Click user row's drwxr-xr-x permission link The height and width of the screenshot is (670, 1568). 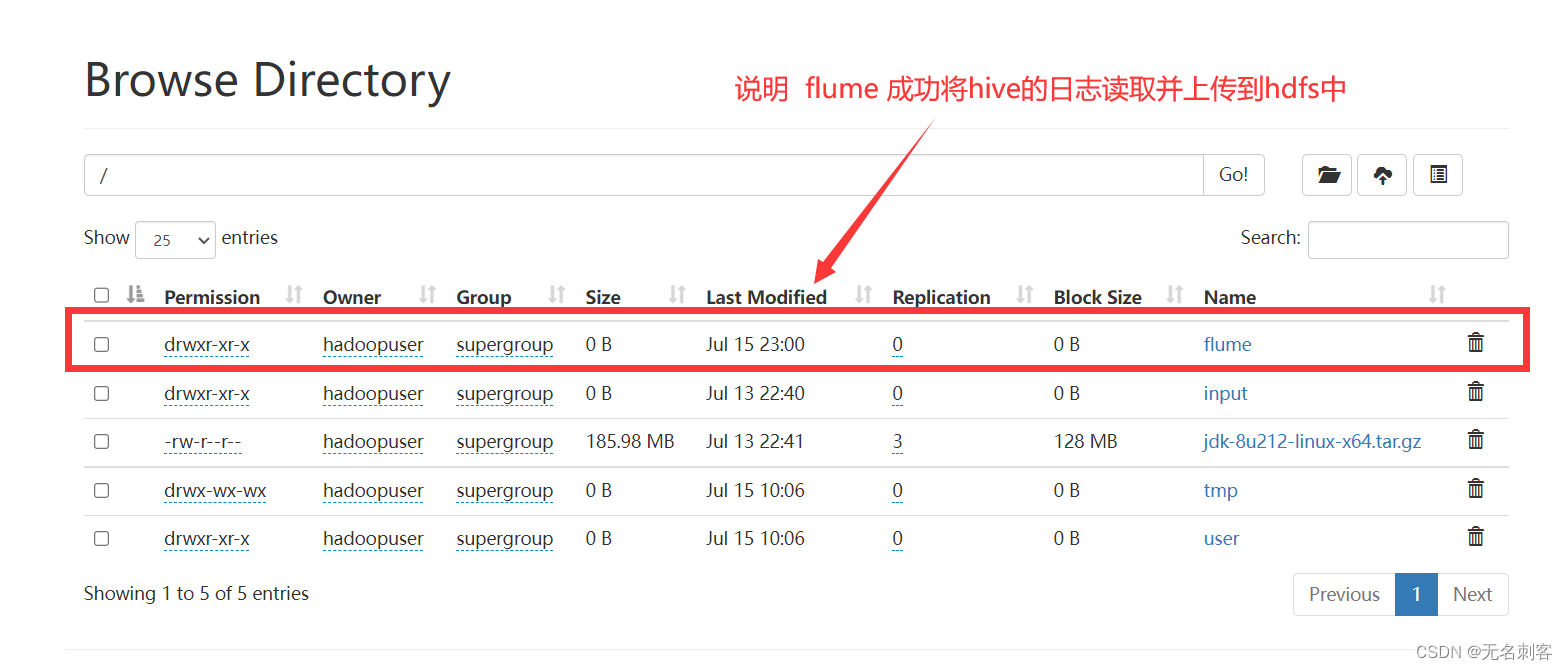(207, 538)
